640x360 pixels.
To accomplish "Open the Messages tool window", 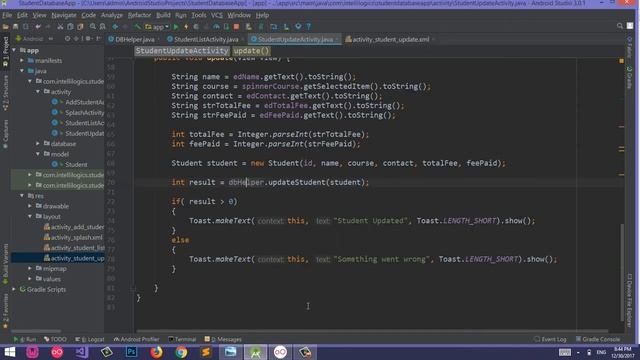I will coord(223,340).
